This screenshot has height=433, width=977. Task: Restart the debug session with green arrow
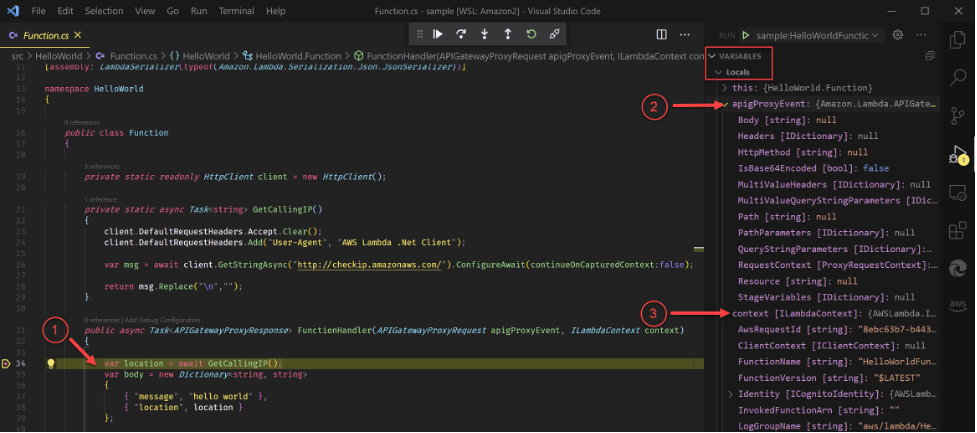point(531,34)
